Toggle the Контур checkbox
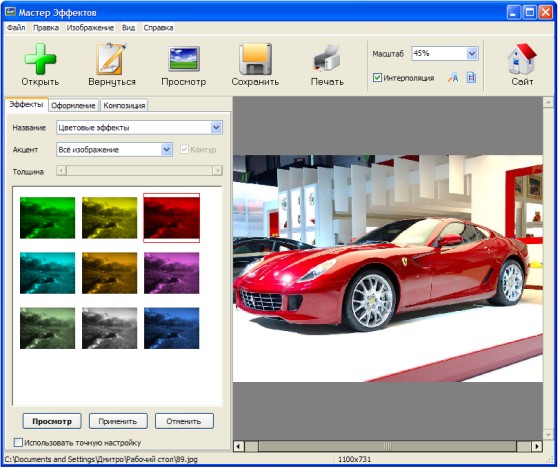The image size is (558, 468). point(184,149)
